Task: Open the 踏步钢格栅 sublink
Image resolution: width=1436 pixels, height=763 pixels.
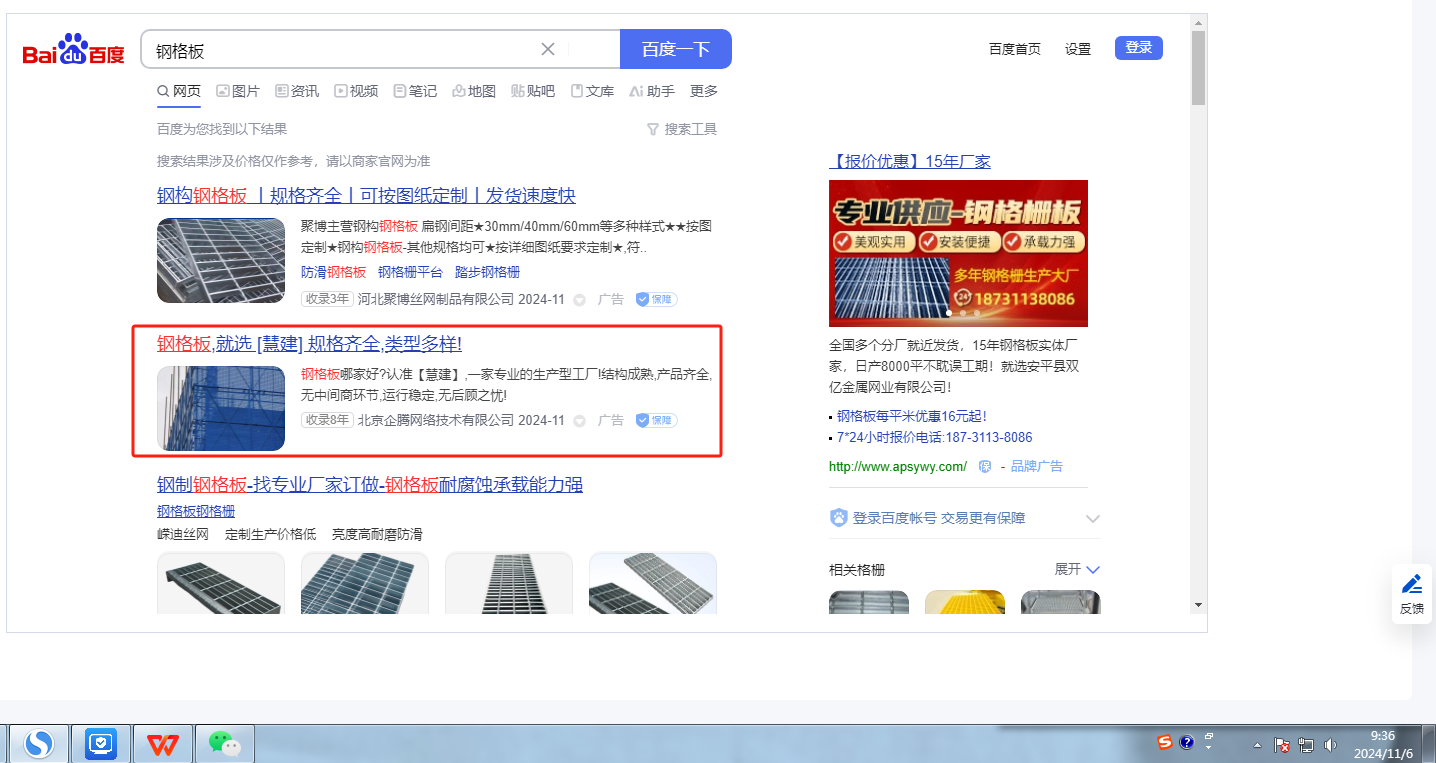Action: point(487,272)
